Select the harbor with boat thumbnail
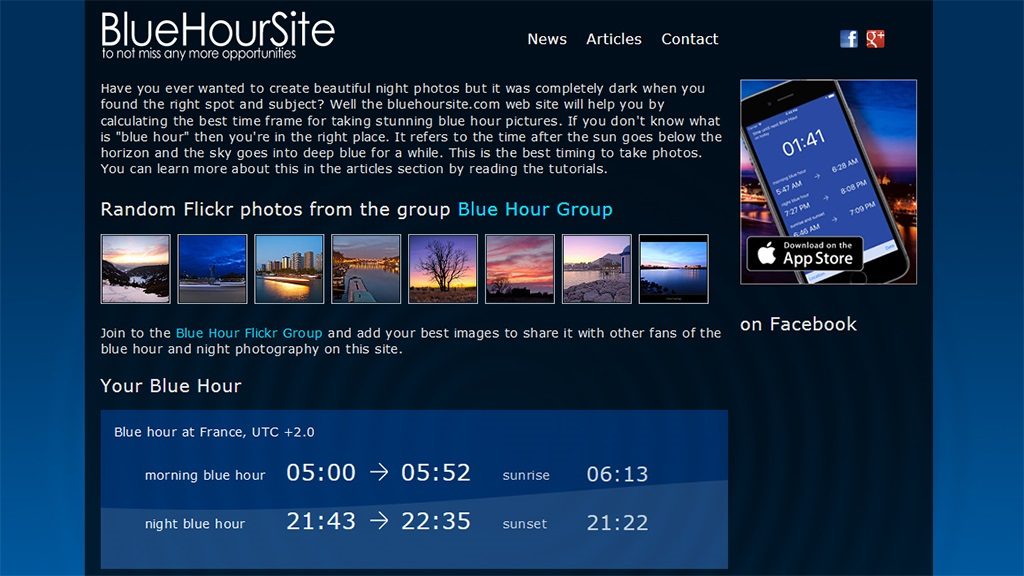1024x576 pixels. [366, 269]
